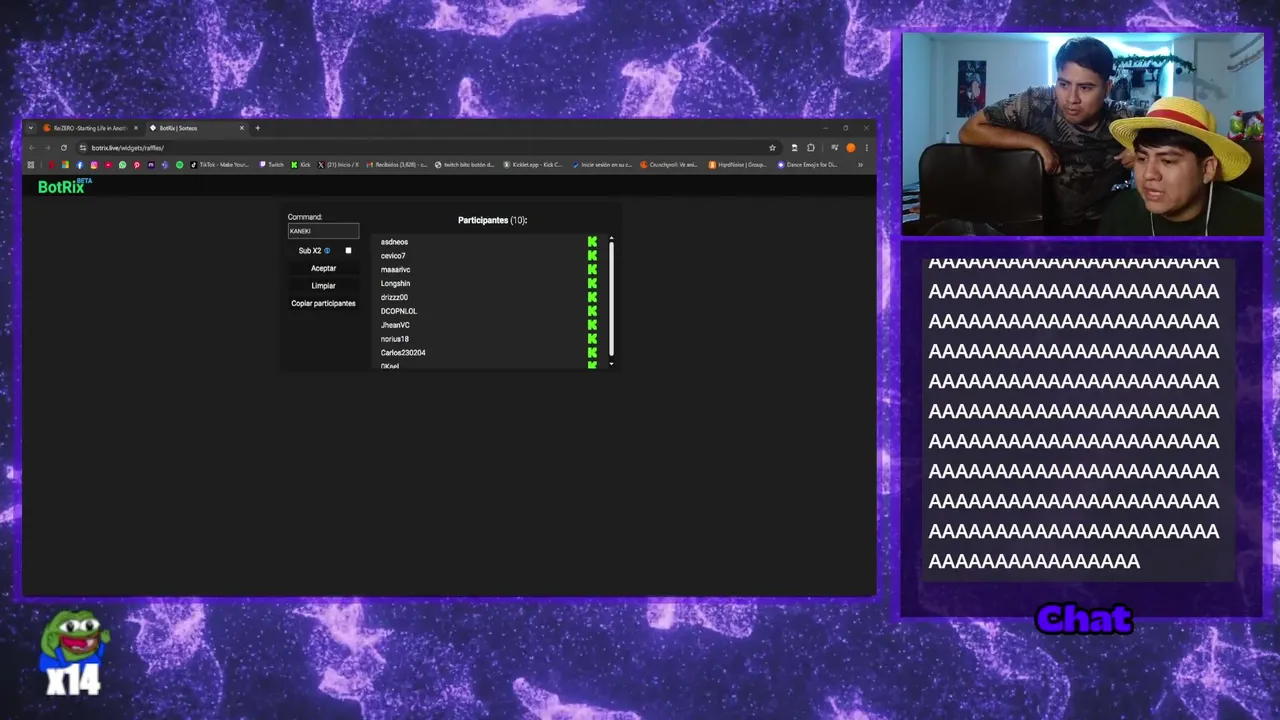Image resolution: width=1280 pixels, height=720 pixels.
Task: Open the Kicklet.app bookmark
Action: pos(533,165)
